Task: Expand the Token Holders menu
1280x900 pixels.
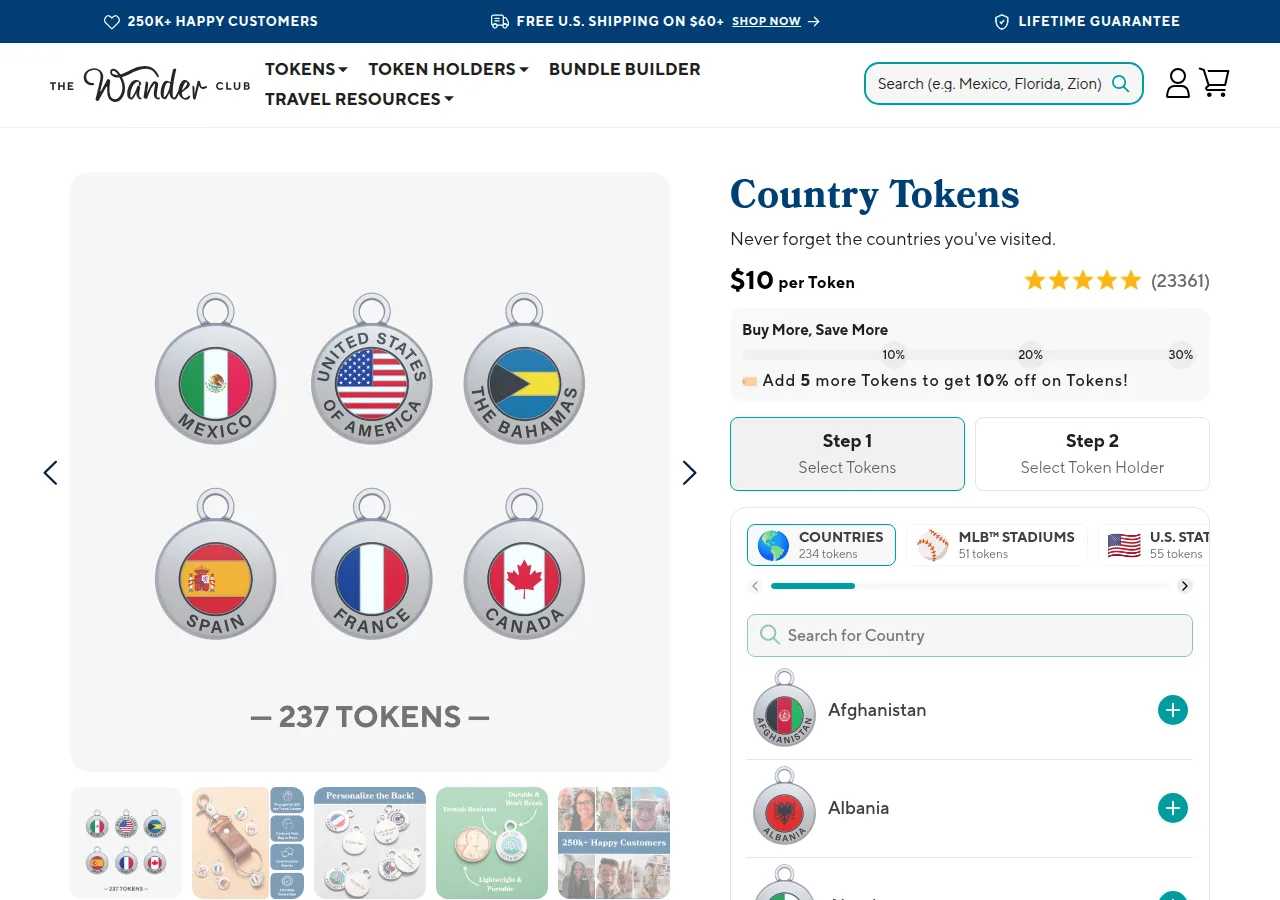Action: tap(448, 69)
